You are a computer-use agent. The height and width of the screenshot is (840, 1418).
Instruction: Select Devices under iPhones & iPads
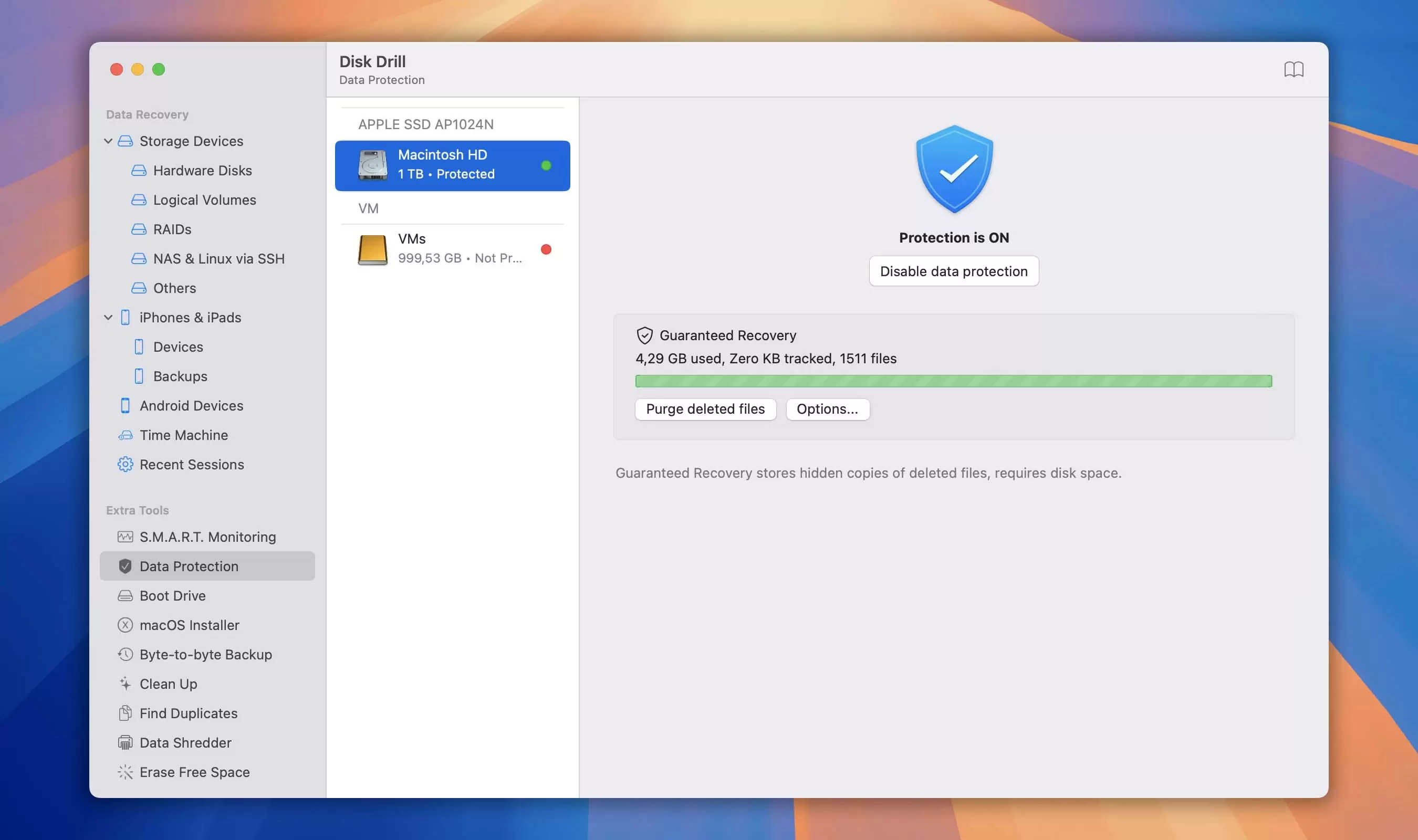click(x=178, y=347)
